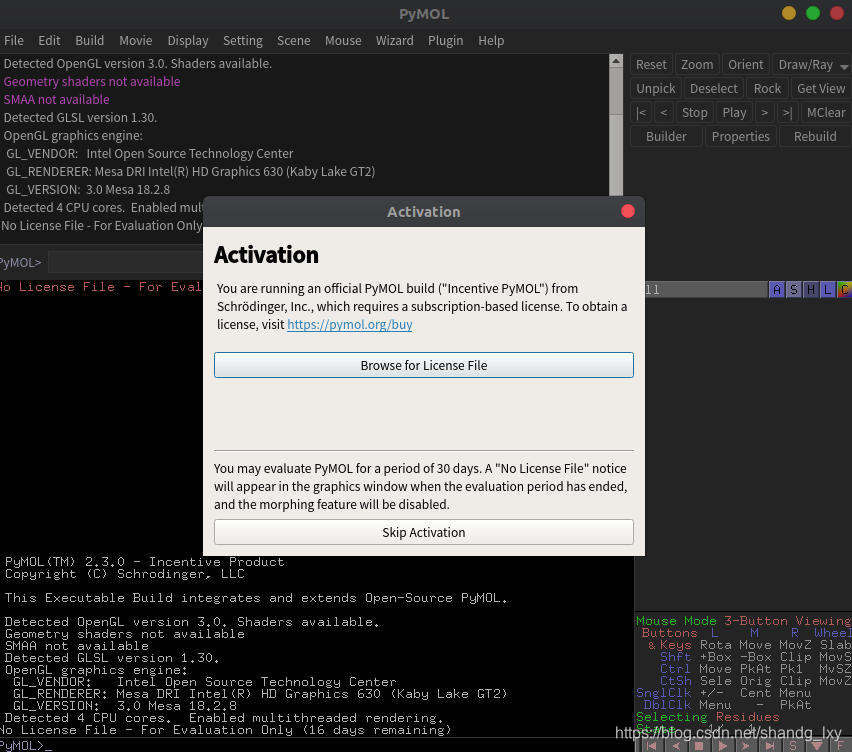Click Browse for License File button
The image size is (852, 752).
(x=424, y=365)
